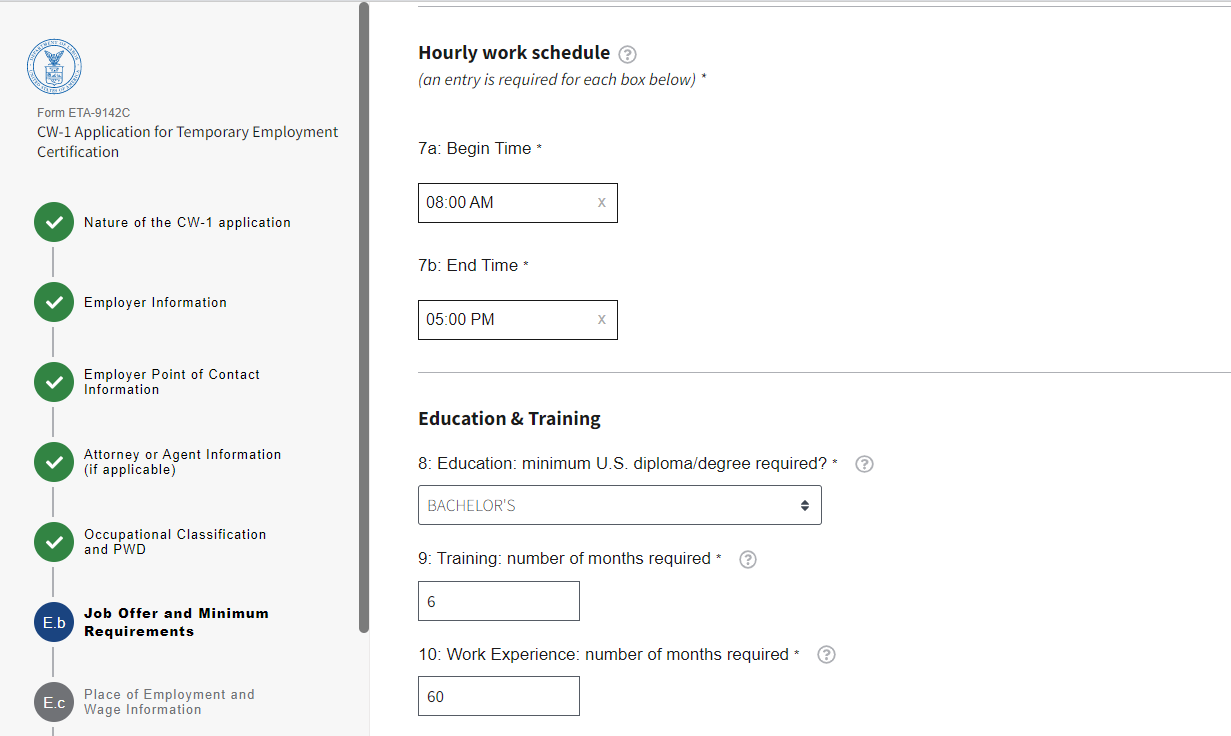Open Place of Employment and Wage Information
Image resolution: width=1231 pixels, height=736 pixels.
pyautogui.click(x=169, y=702)
